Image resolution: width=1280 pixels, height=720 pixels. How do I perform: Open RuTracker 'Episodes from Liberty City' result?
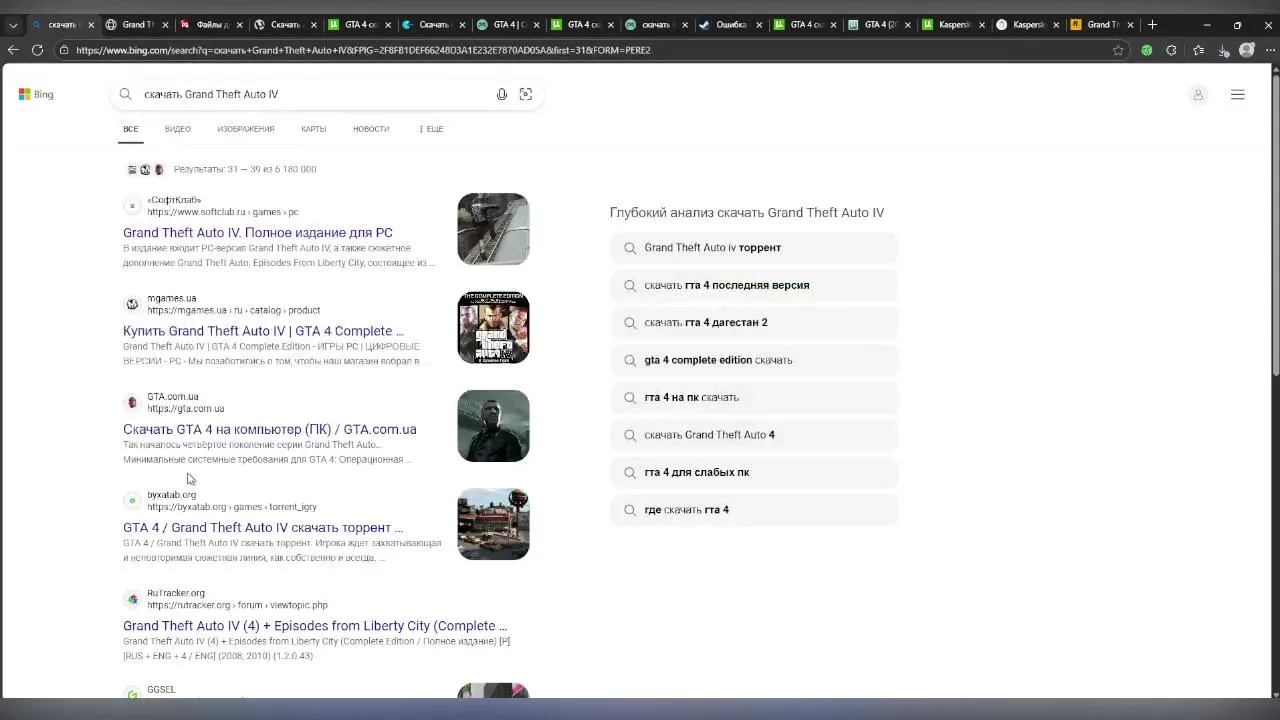[315, 626]
